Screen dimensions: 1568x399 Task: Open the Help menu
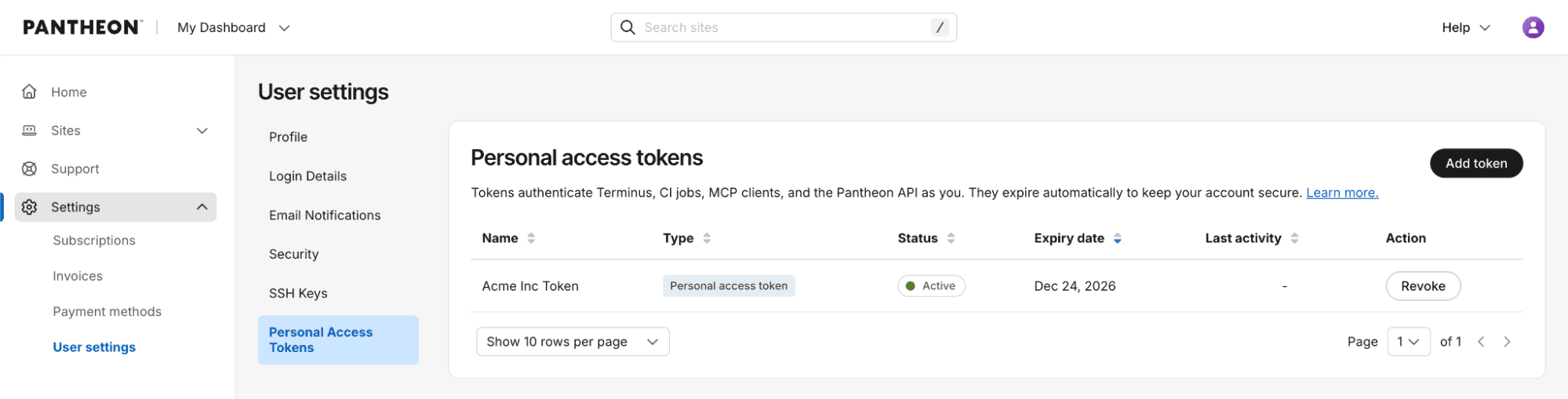click(x=1466, y=27)
